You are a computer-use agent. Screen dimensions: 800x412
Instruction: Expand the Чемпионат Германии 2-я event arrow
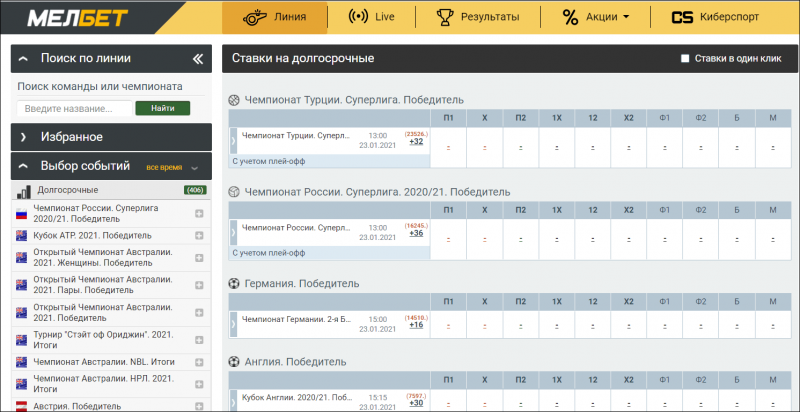[x=233, y=324]
